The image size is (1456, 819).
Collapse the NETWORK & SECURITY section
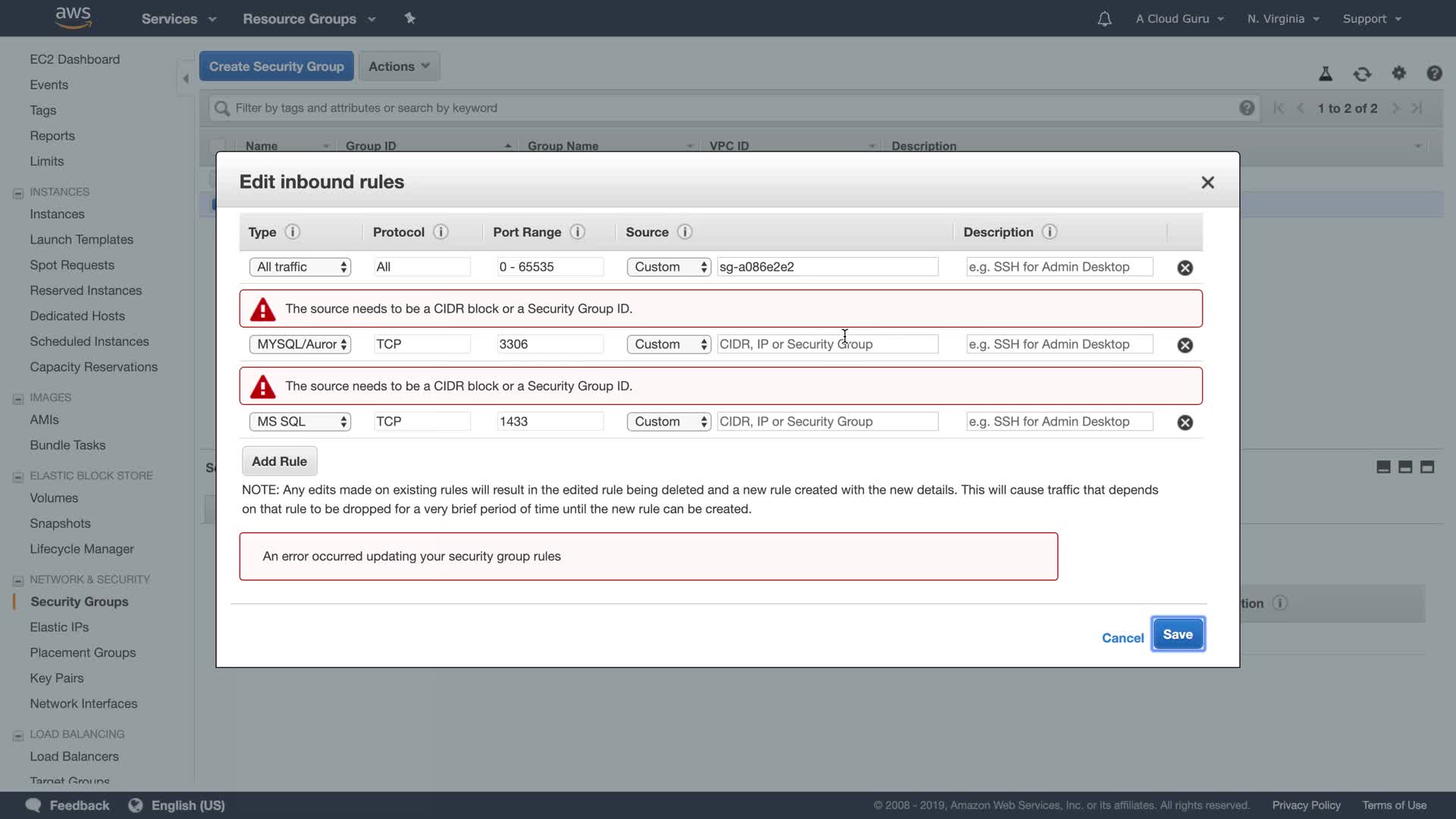[x=18, y=580]
